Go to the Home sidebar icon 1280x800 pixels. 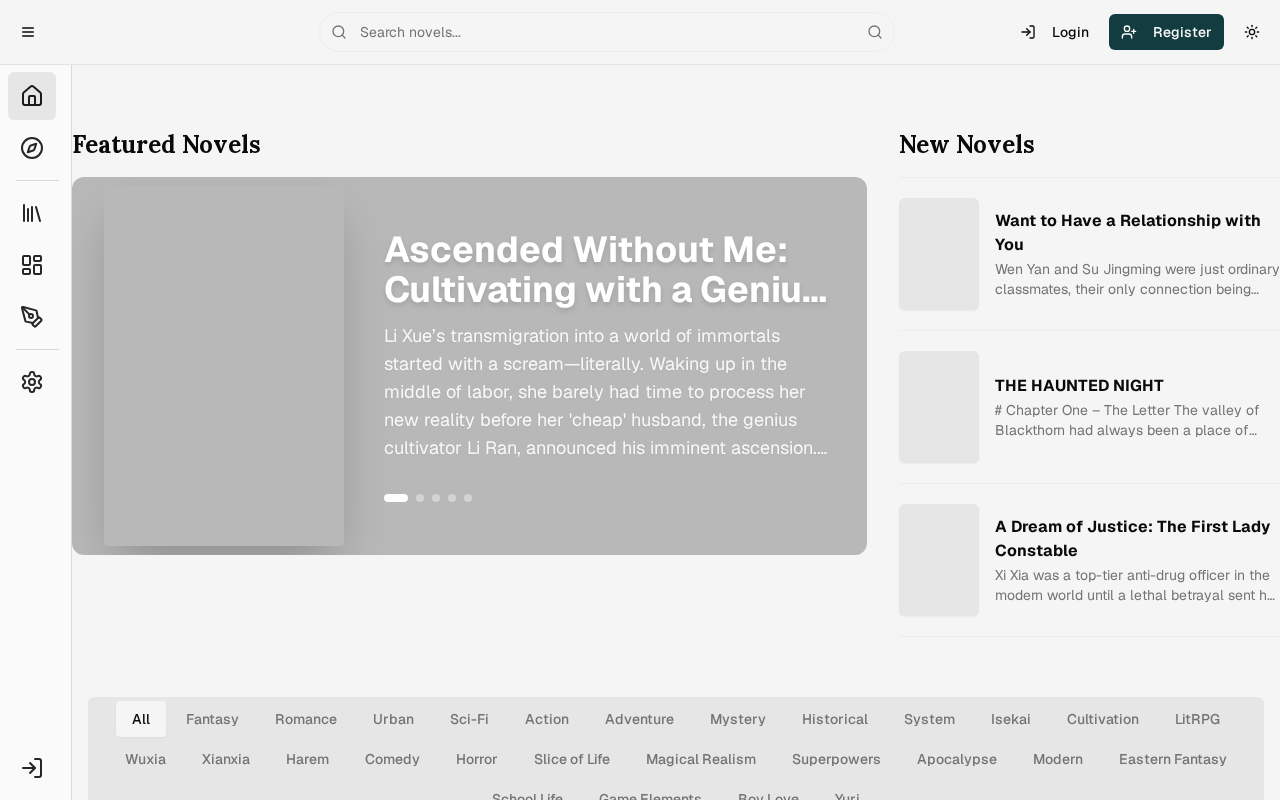(x=32, y=96)
